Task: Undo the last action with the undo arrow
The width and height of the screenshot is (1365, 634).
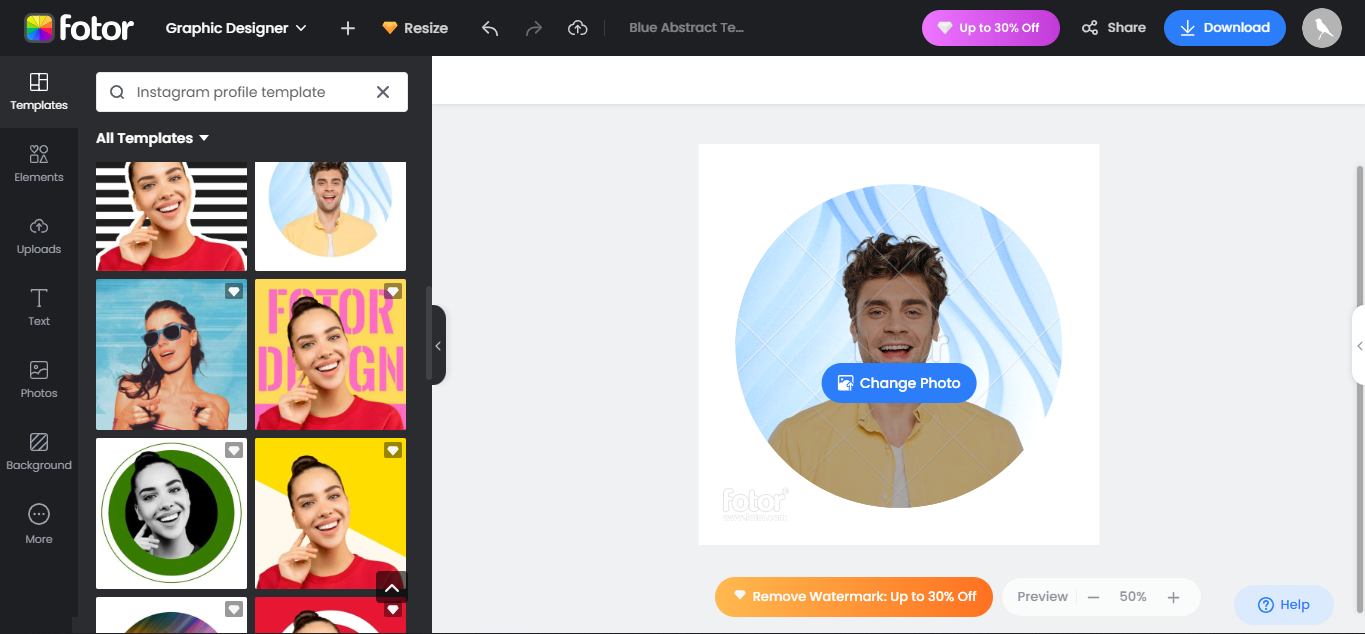Action: coord(489,28)
